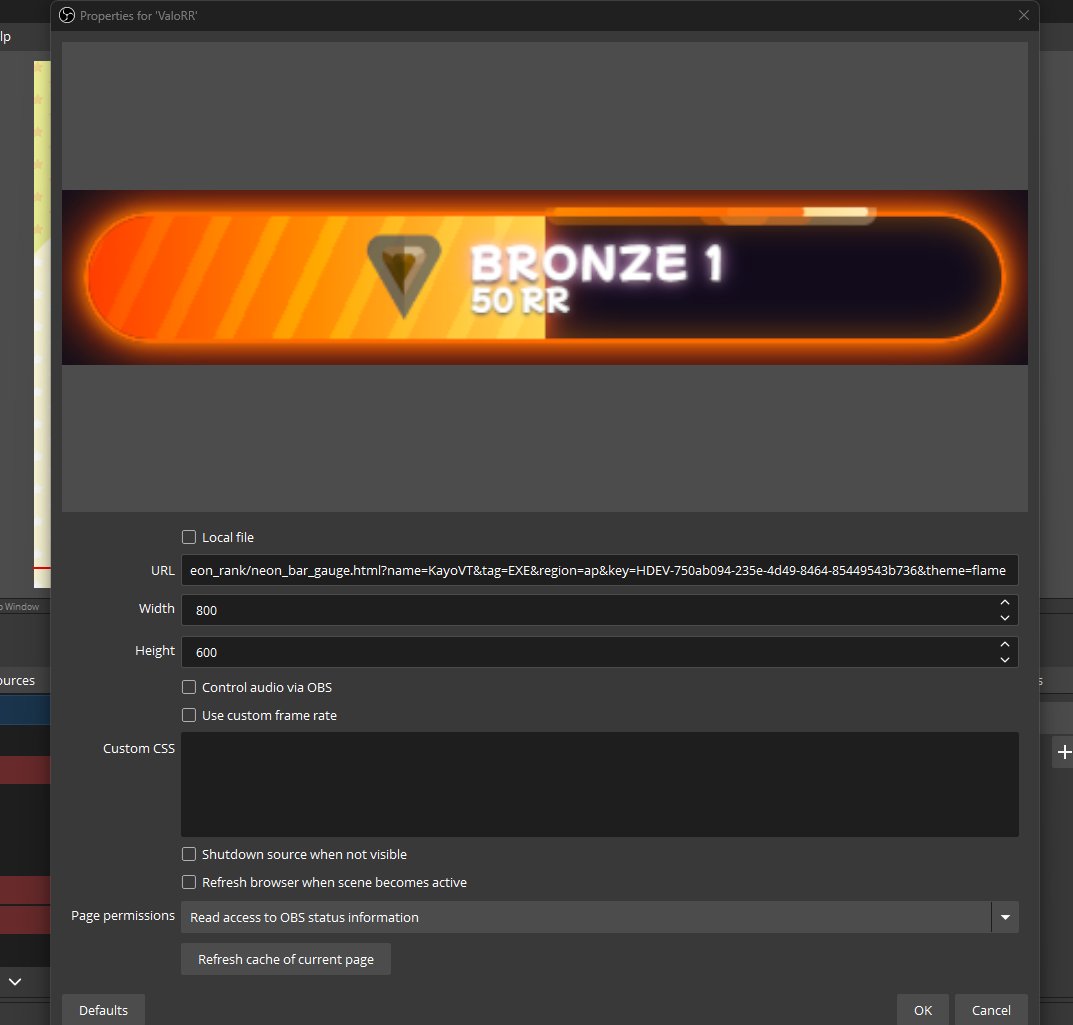This screenshot has width=1073, height=1025.
Task: Confirm the dialog with OK
Action: click(922, 1010)
